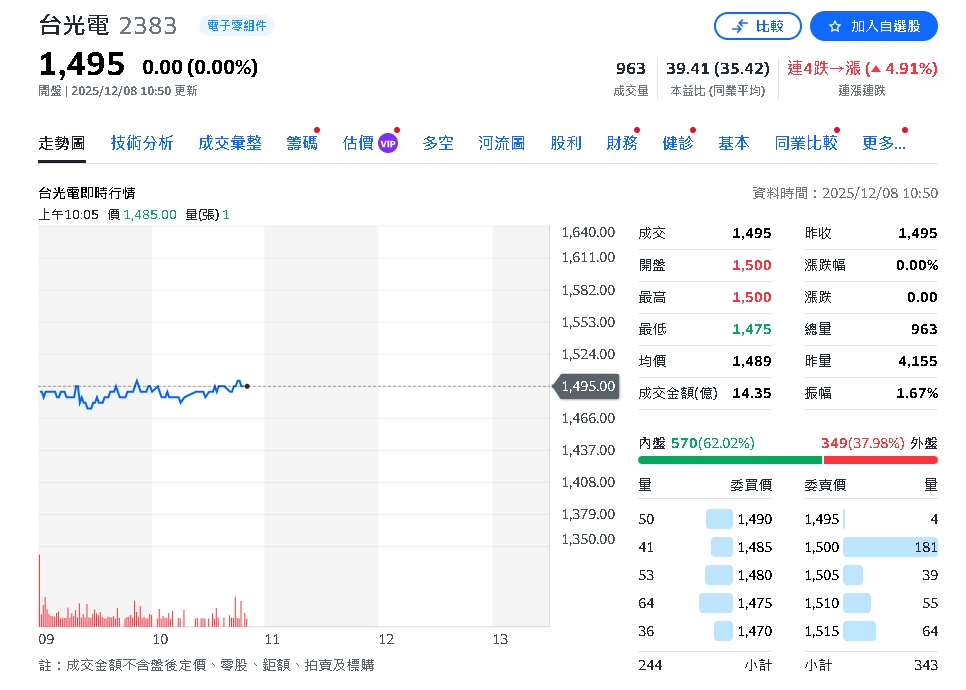Viewport: 966px width, 690px height.
Task: Open the 股利 tab
Action: (565, 143)
